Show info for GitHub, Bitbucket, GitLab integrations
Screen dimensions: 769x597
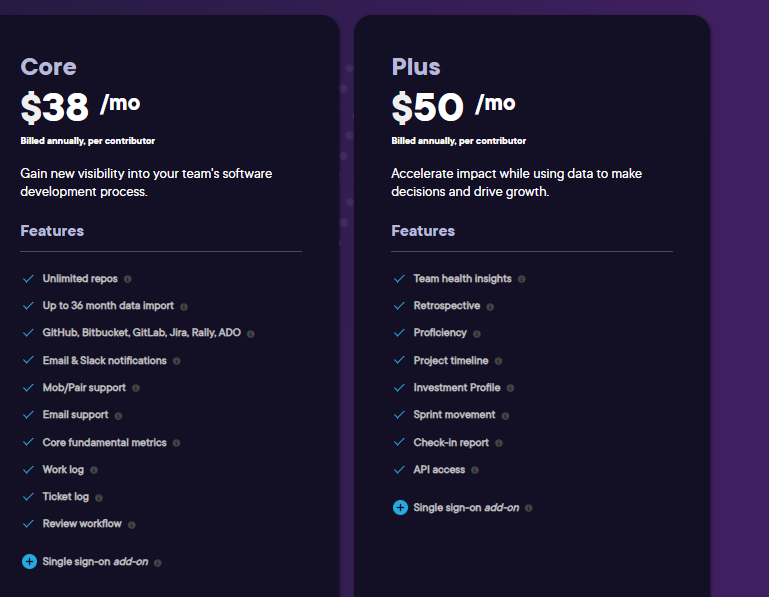251,334
